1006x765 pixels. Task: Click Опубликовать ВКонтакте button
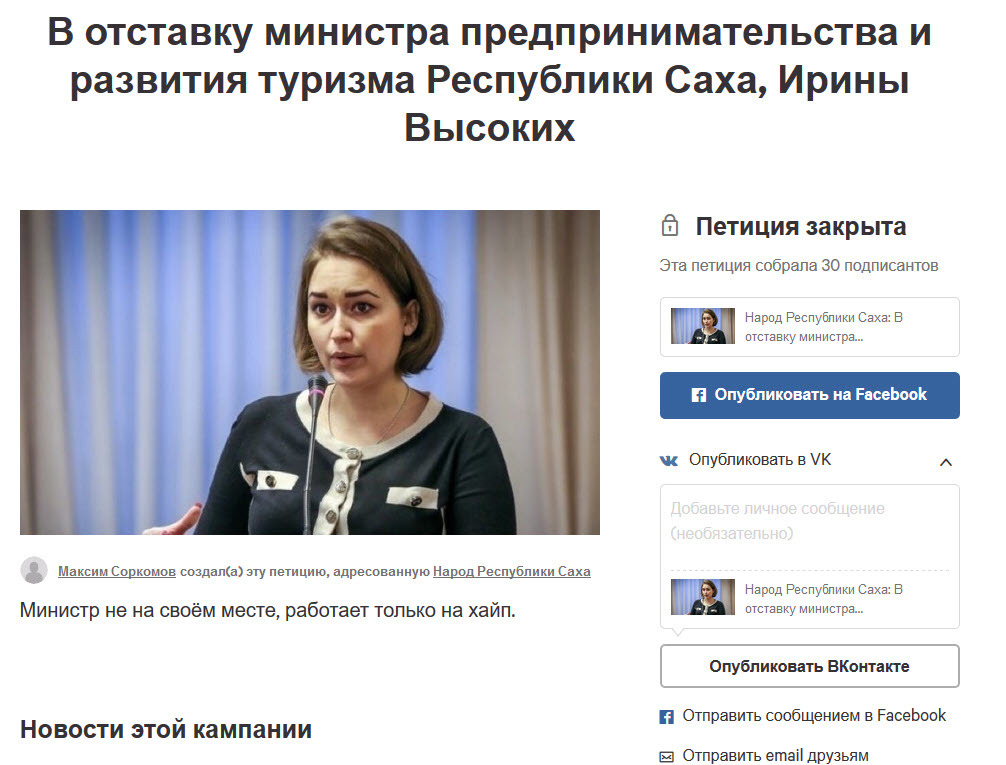tap(810, 666)
